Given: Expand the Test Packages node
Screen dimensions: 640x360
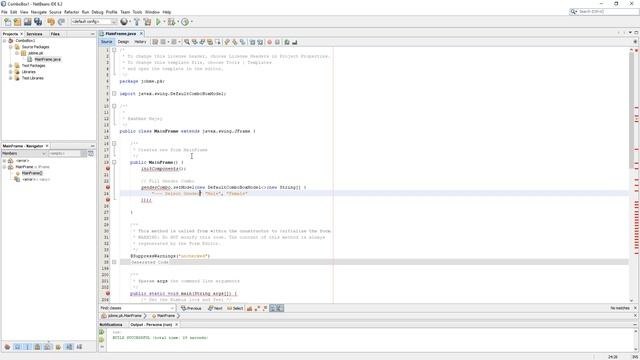Looking at the screenshot, I should point(11,66).
